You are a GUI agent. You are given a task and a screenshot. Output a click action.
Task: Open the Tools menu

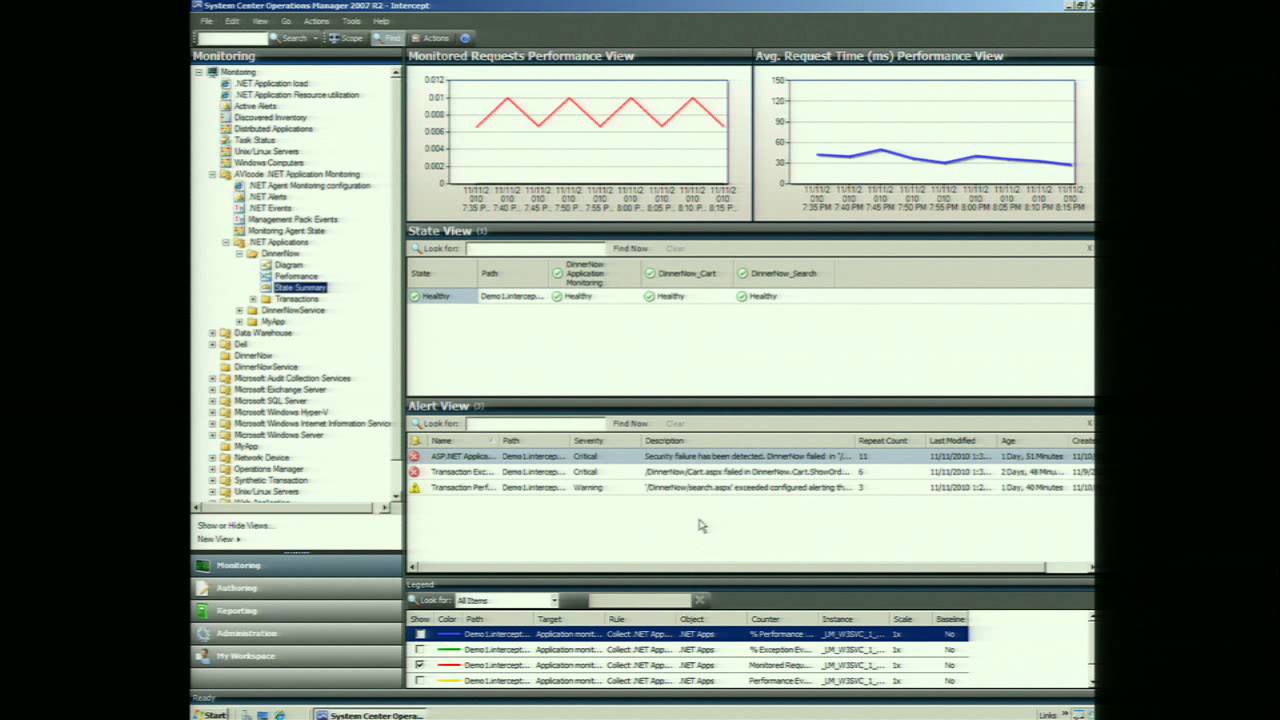351,21
